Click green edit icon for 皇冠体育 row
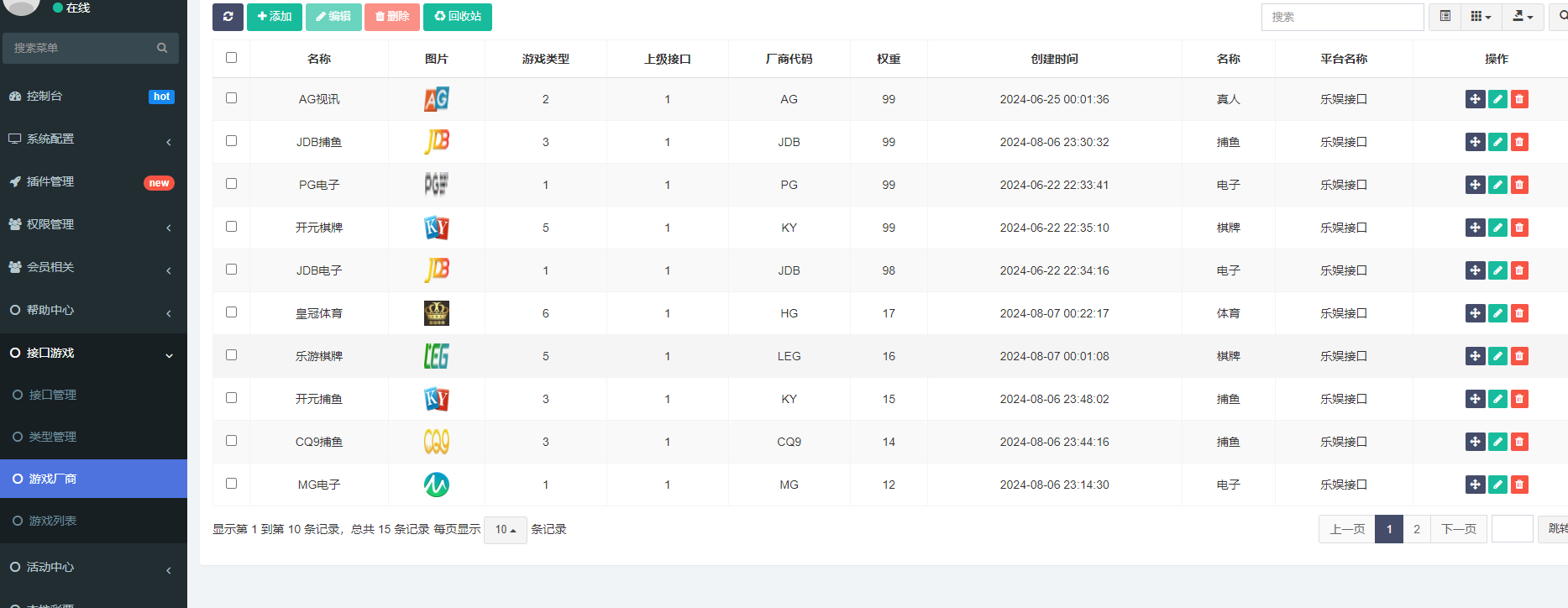 point(1497,313)
